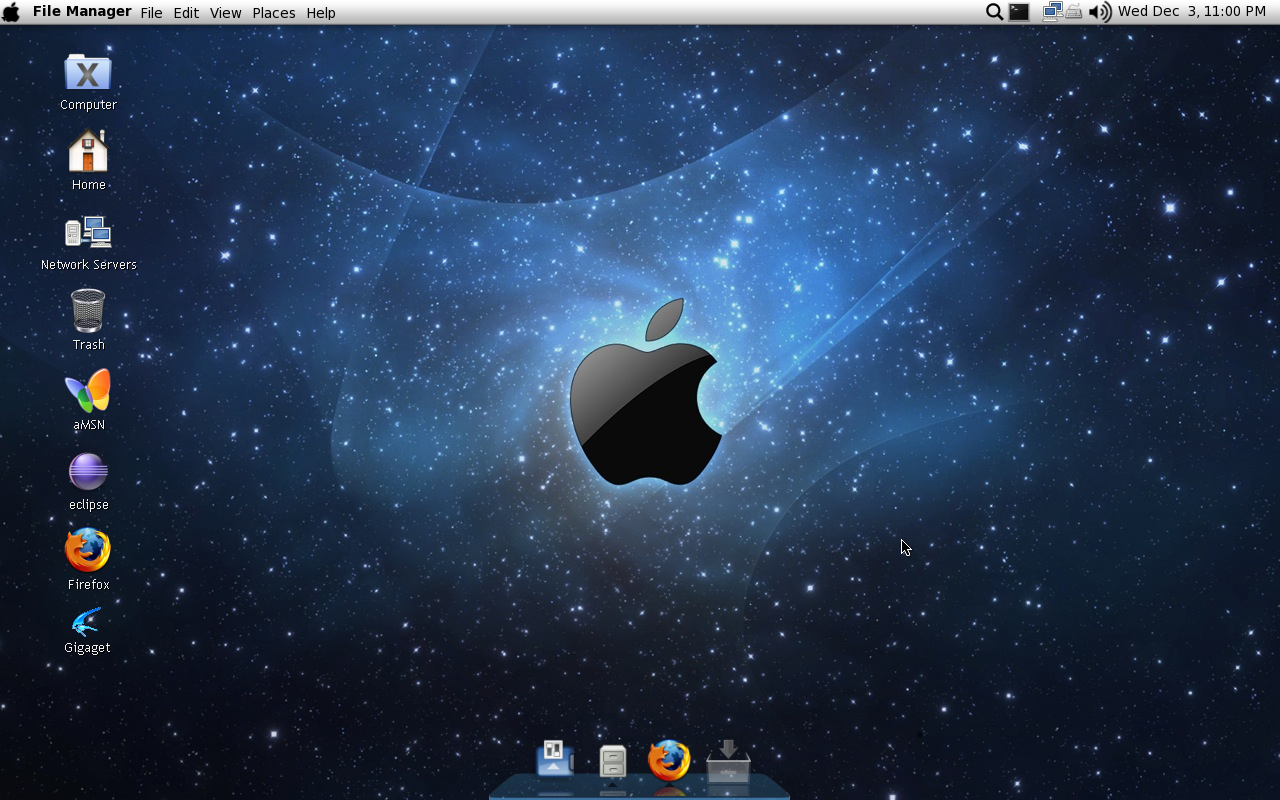Click the Apple logo in the menu bar
Screen dimensions: 1280x800
tap(11, 12)
